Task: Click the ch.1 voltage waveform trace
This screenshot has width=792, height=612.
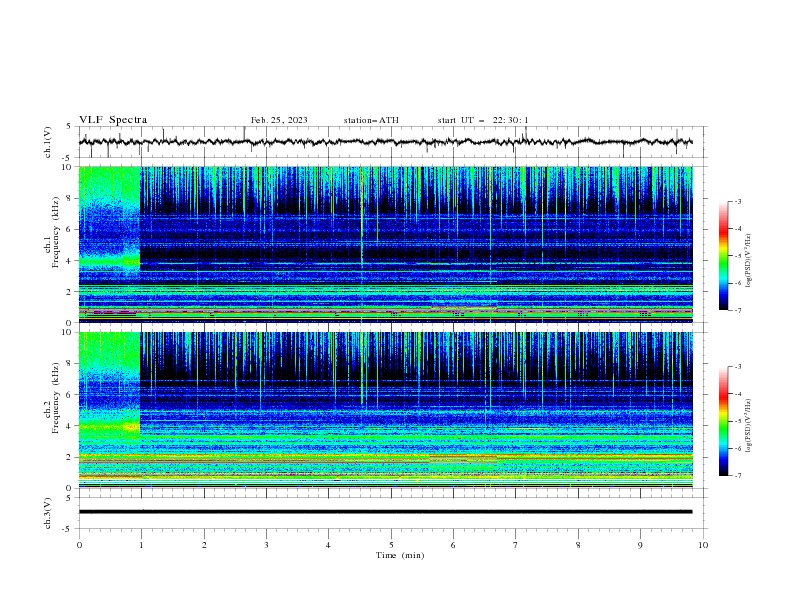Action: [385, 142]
